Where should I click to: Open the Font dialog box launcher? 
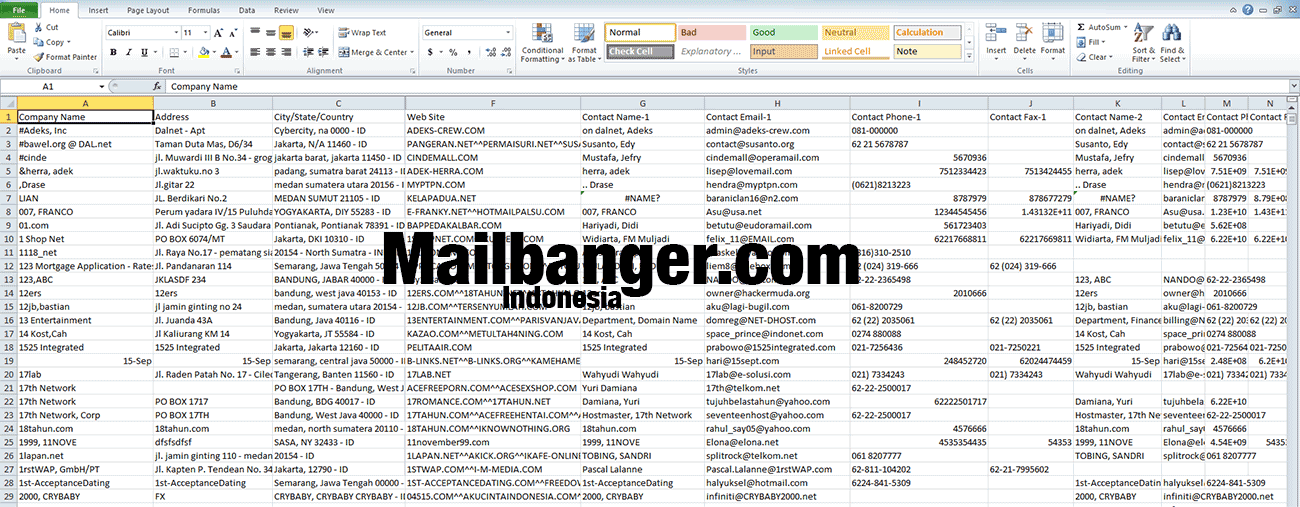pos(237,71)
